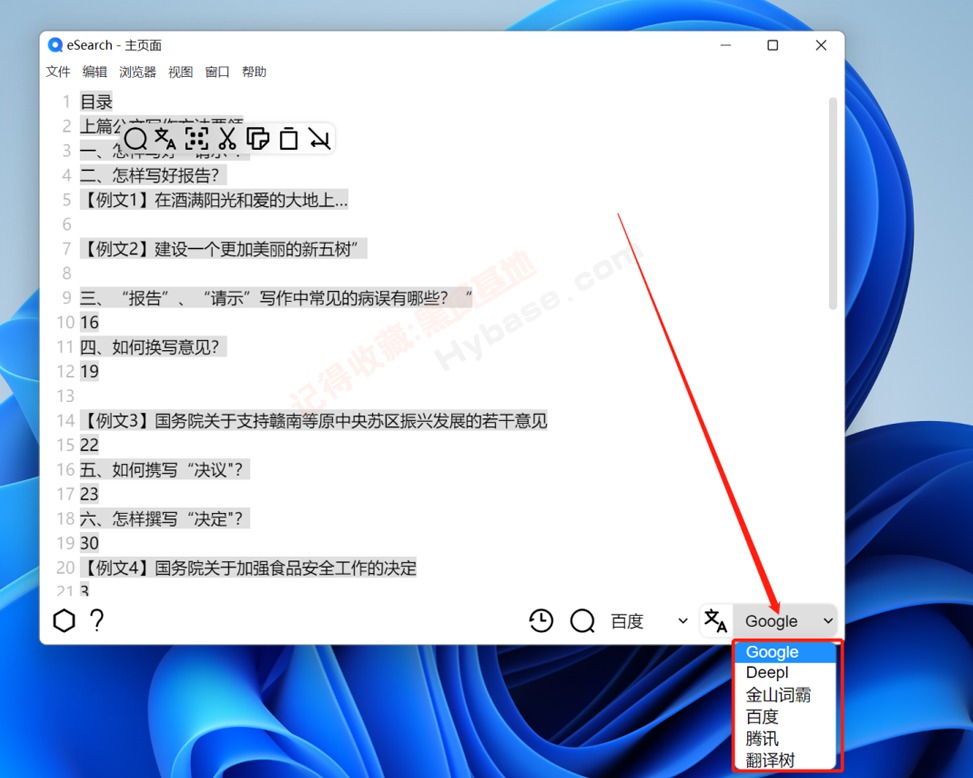
Task: Open the history clock icon
Action: point(541,620)
